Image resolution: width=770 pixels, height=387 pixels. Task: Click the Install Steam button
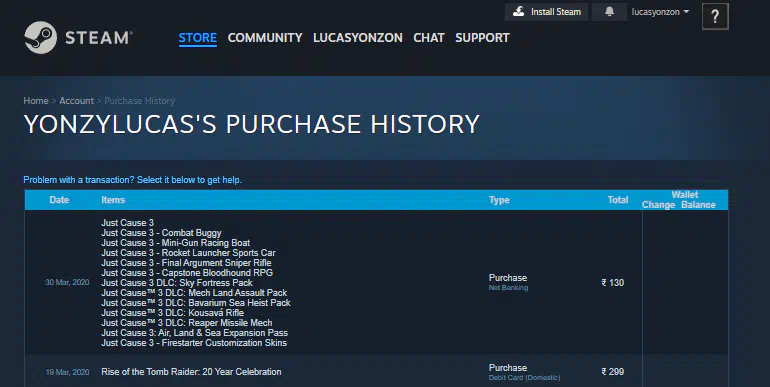(x=546, y=12)
